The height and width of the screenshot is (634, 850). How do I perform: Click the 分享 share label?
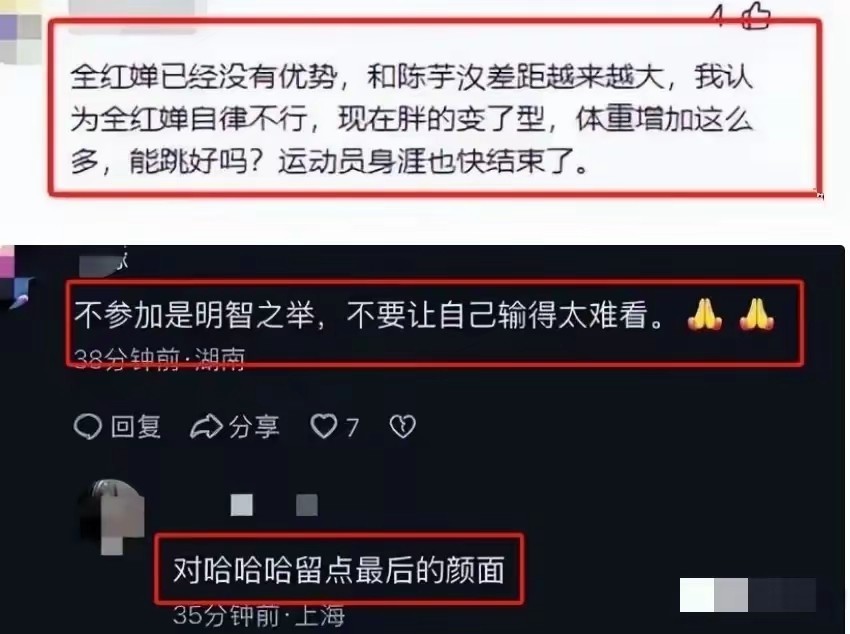(254, 426)
